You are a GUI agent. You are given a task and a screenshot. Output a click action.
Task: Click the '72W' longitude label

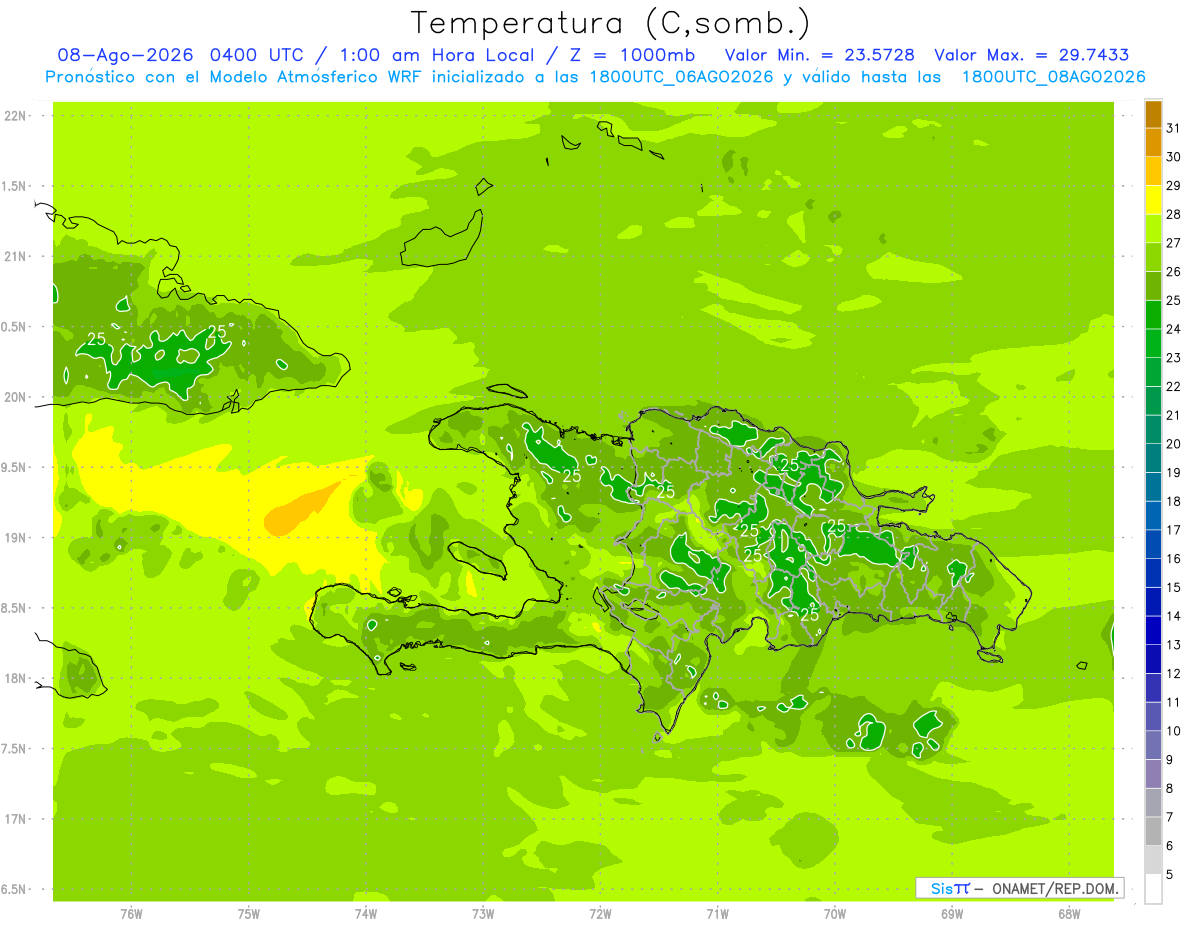click(600, 913)
